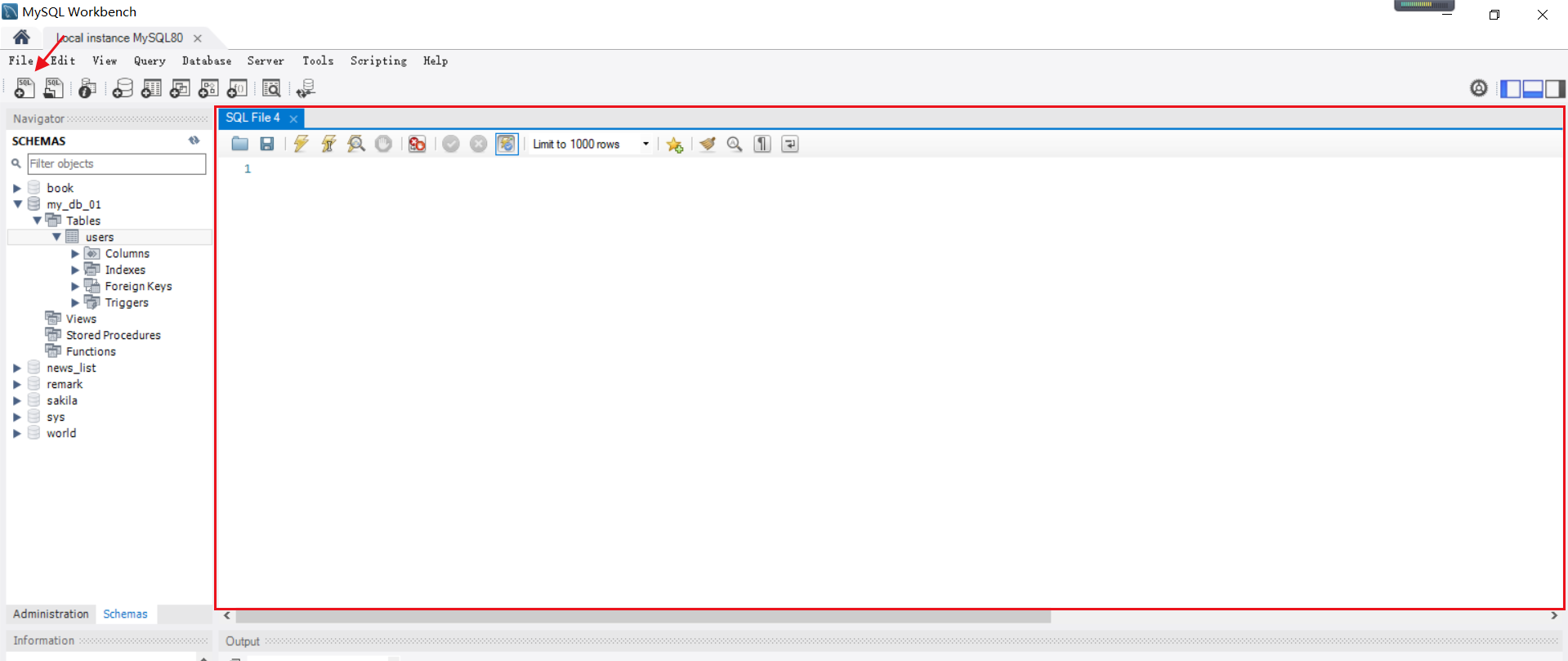Execute the statement under the cursor
Screen dimensions: 1568x661
coord(328,144)
